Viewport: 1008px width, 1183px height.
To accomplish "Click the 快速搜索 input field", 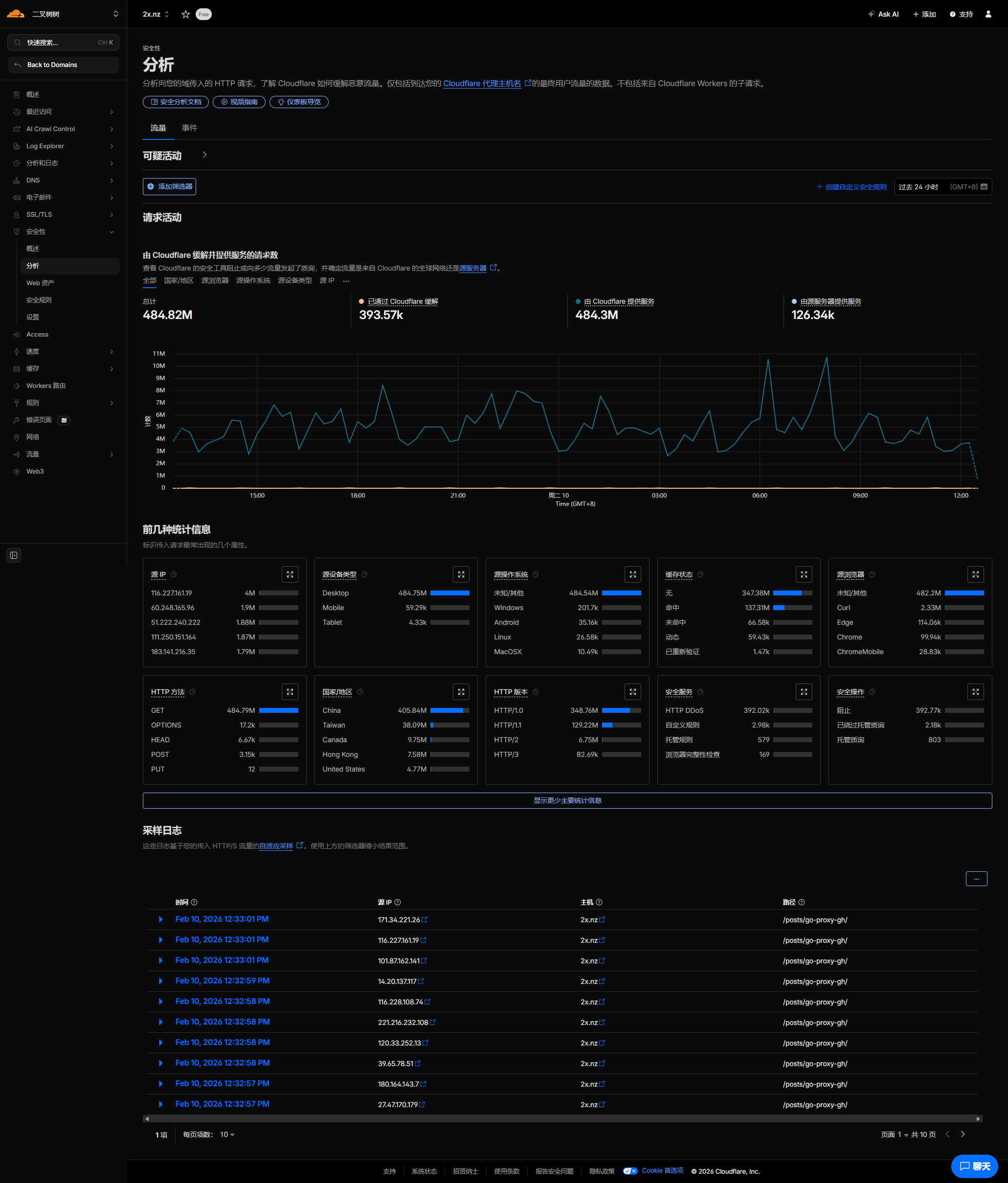I will click(x=63, y=42).
